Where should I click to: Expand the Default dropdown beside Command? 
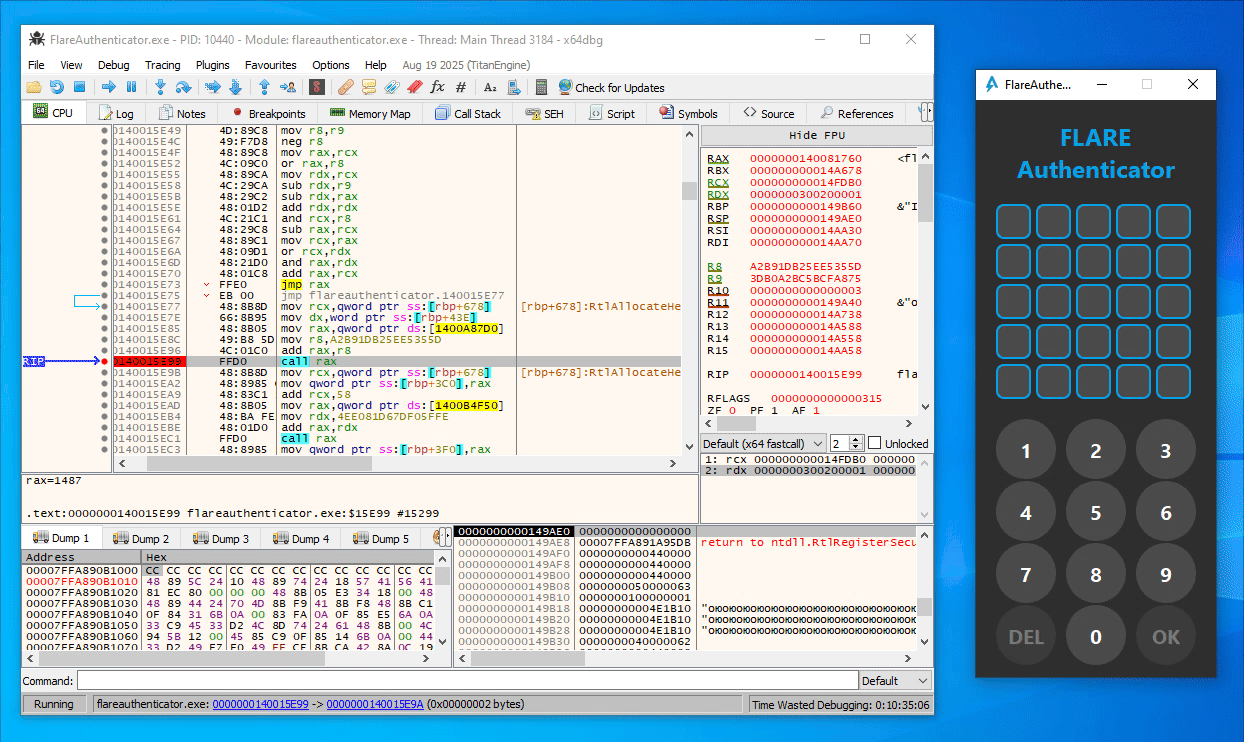895,681
